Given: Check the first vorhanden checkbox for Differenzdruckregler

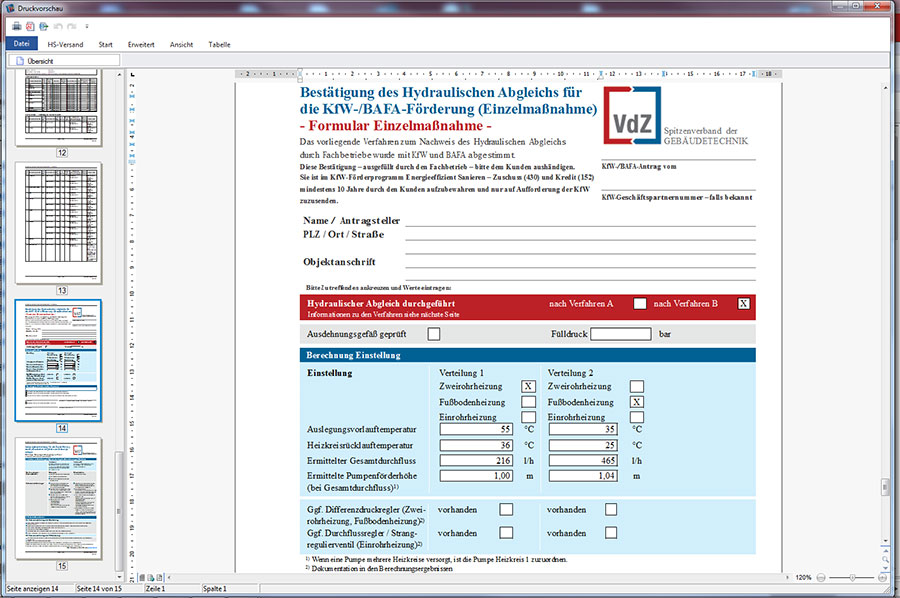Looking at the screenshot, I should pyautogui.click(x=506, y=509).
